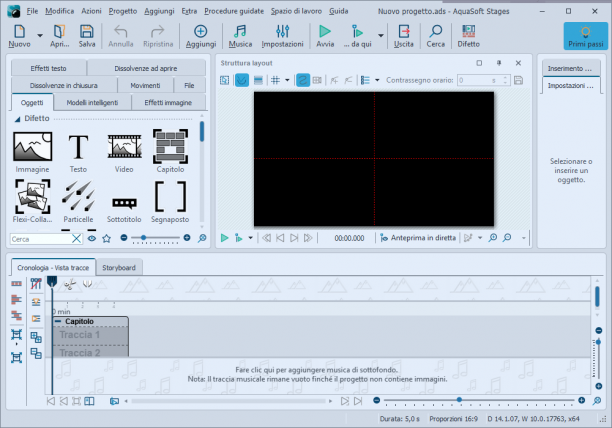Click Aggiungi plus icon in toolbar
Image resolution: width=612 pixels, height=428 pixels.
pyautogui.click(x=201, y=36)
